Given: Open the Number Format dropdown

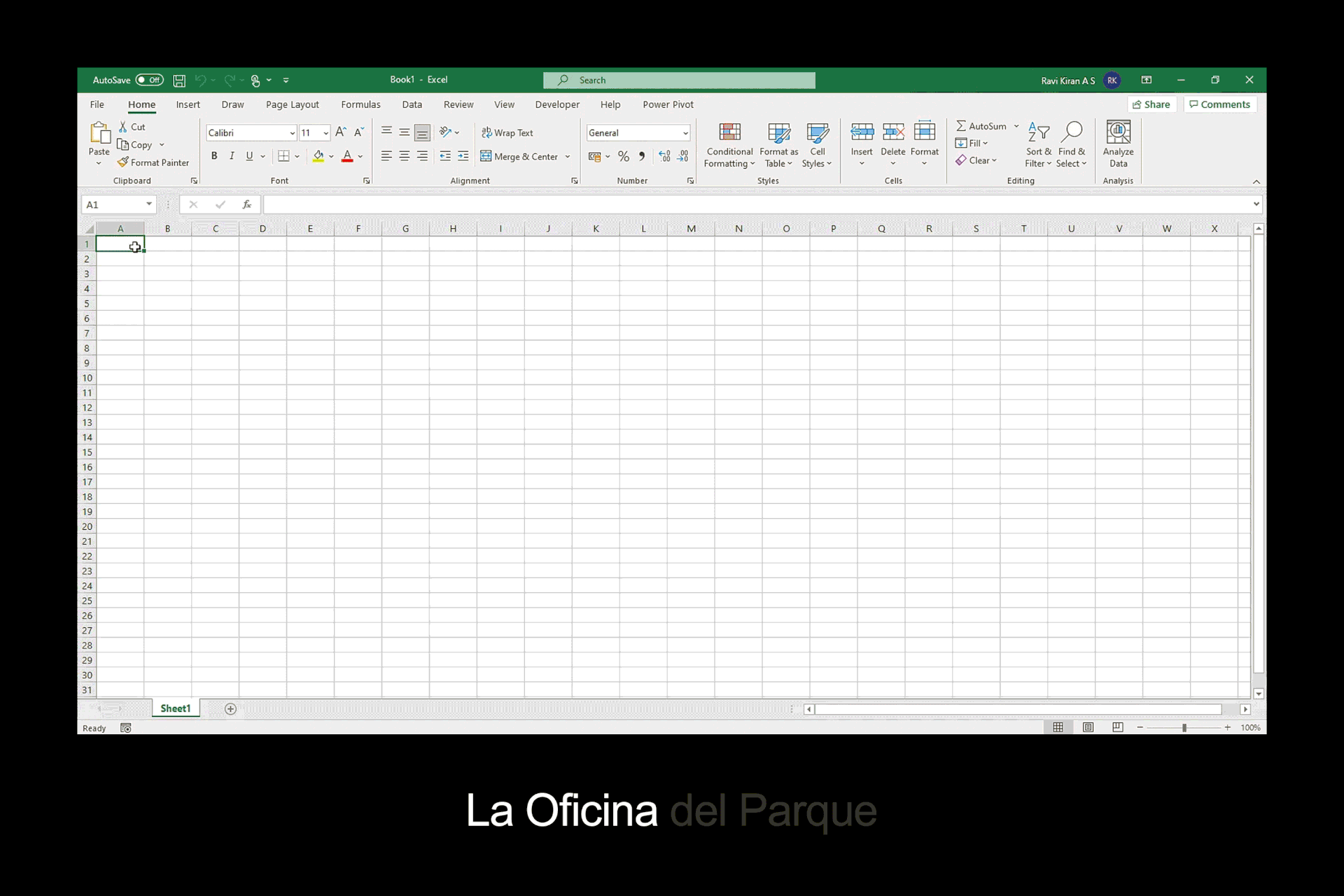Looking at the screenshot, I should [x=685, y=132].
